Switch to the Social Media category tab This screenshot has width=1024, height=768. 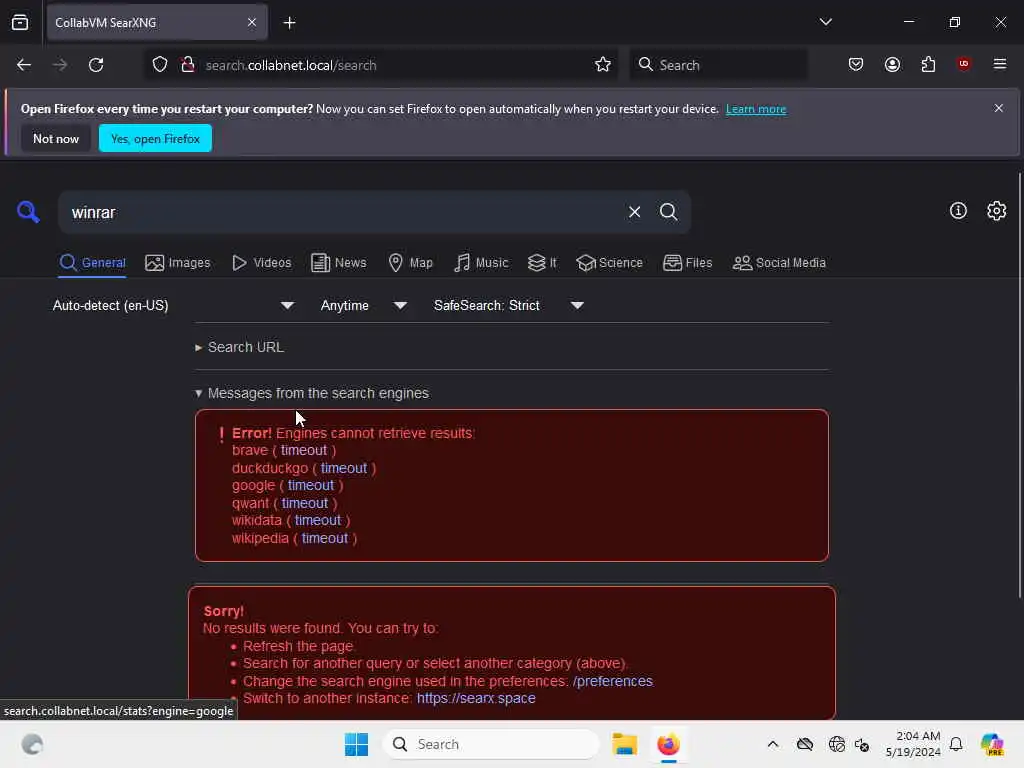(x=779, y=263)
